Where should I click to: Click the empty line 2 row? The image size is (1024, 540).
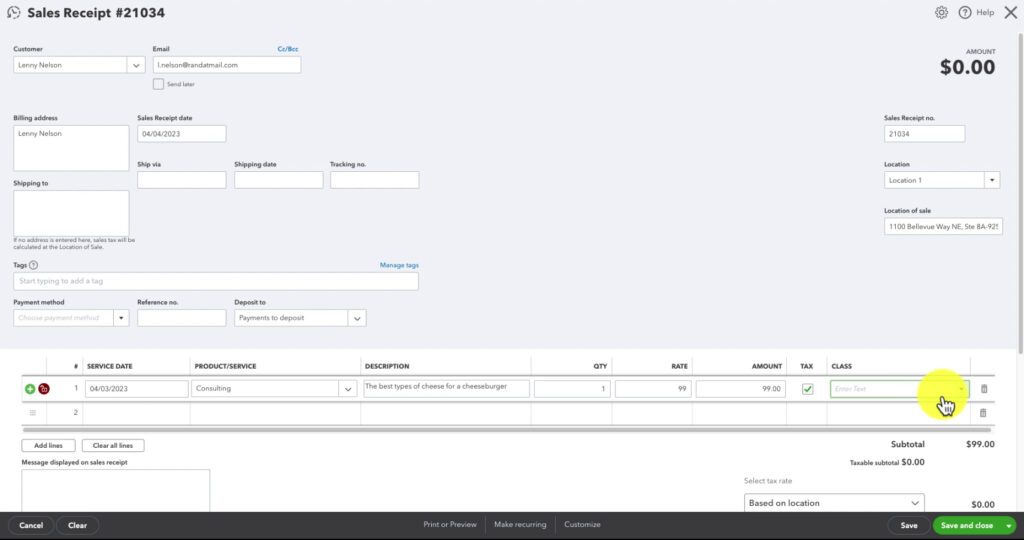coord(507,413)
